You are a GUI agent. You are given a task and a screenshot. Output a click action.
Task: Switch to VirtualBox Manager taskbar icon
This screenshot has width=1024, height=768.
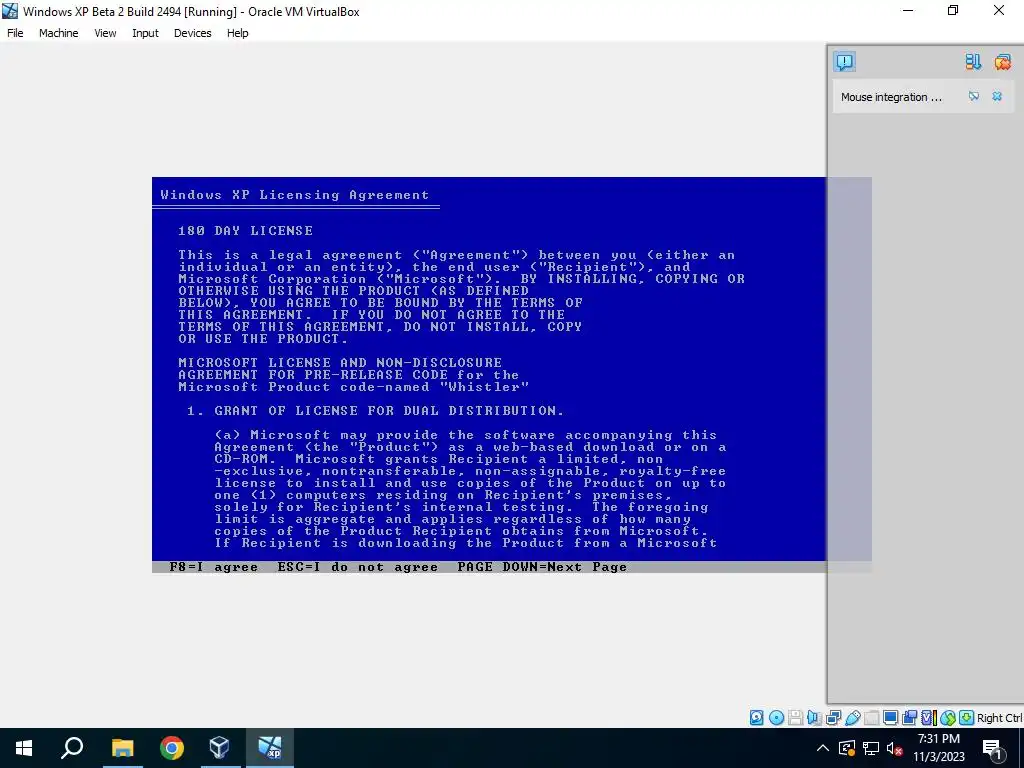tap(219, 748)
